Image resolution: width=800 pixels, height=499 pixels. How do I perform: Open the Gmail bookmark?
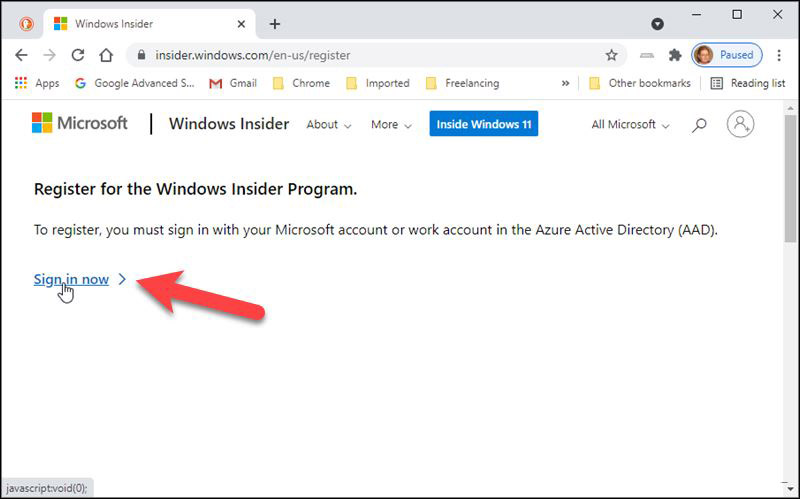(233, 83)
